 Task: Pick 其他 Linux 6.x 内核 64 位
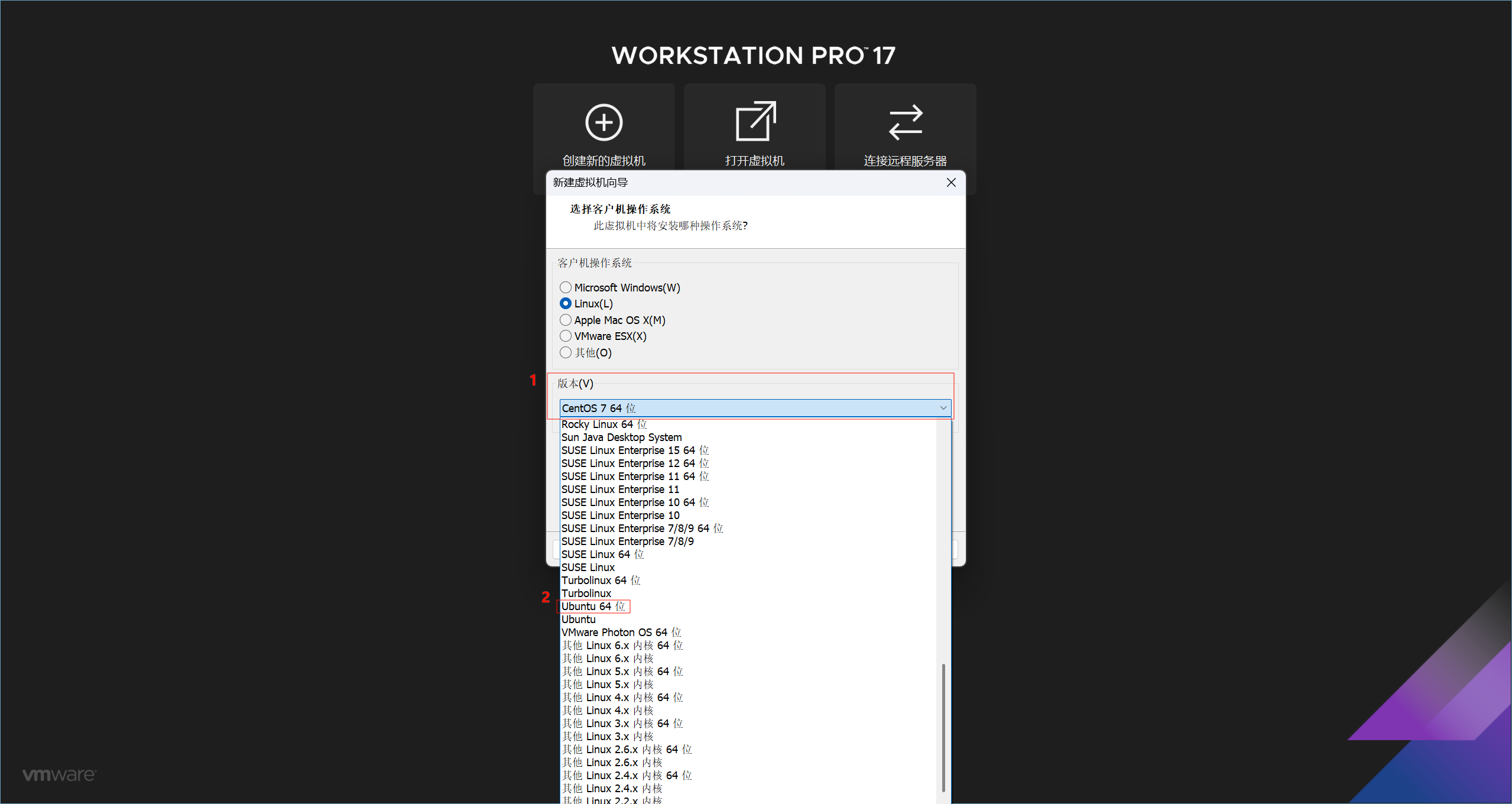click(748, 646)
